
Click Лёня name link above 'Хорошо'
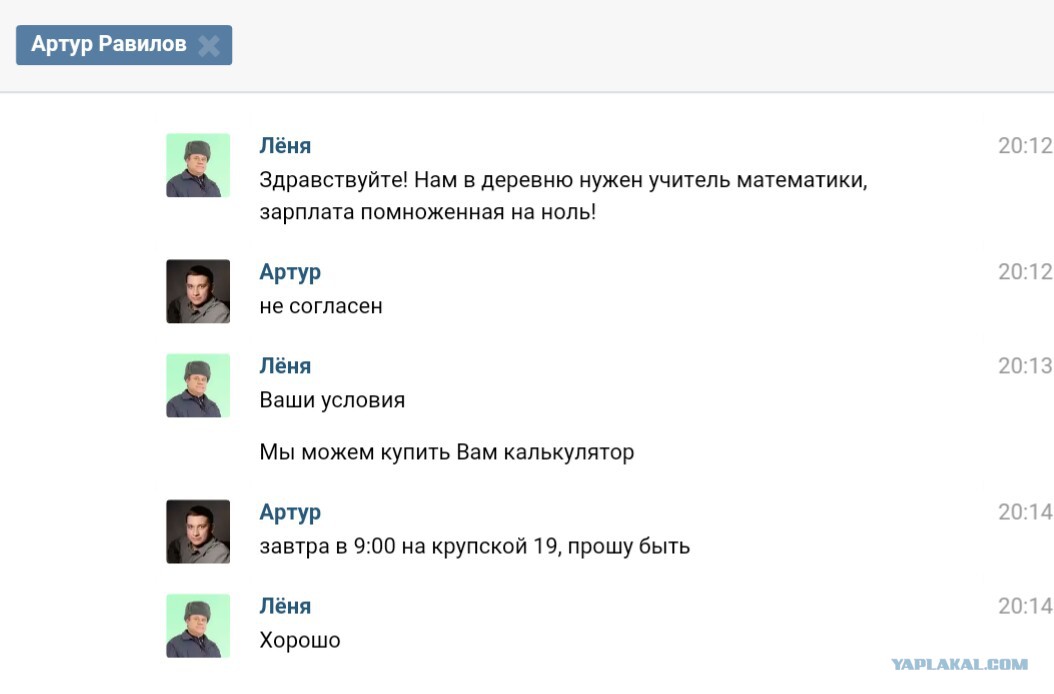tap(285, 605)
